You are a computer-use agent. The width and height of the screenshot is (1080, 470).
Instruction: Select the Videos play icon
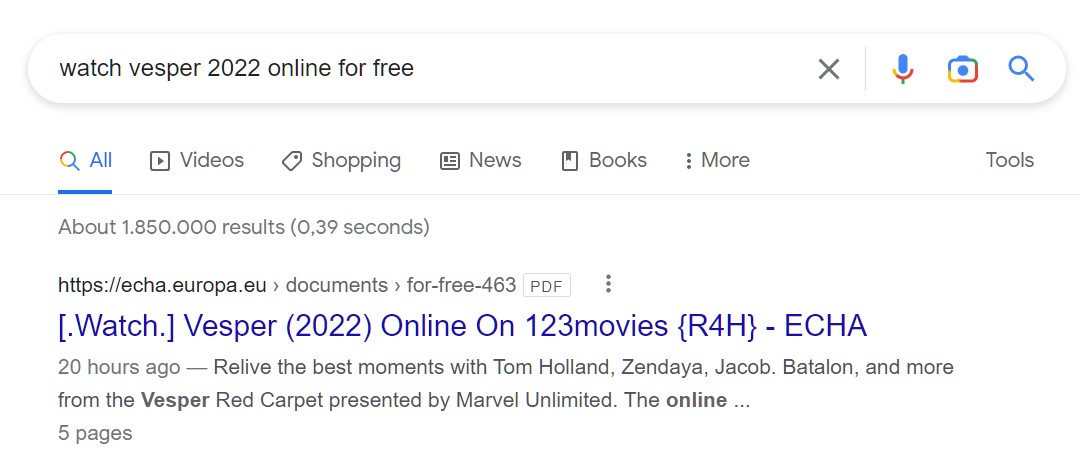pyautogui.click(x=160, y=161)
